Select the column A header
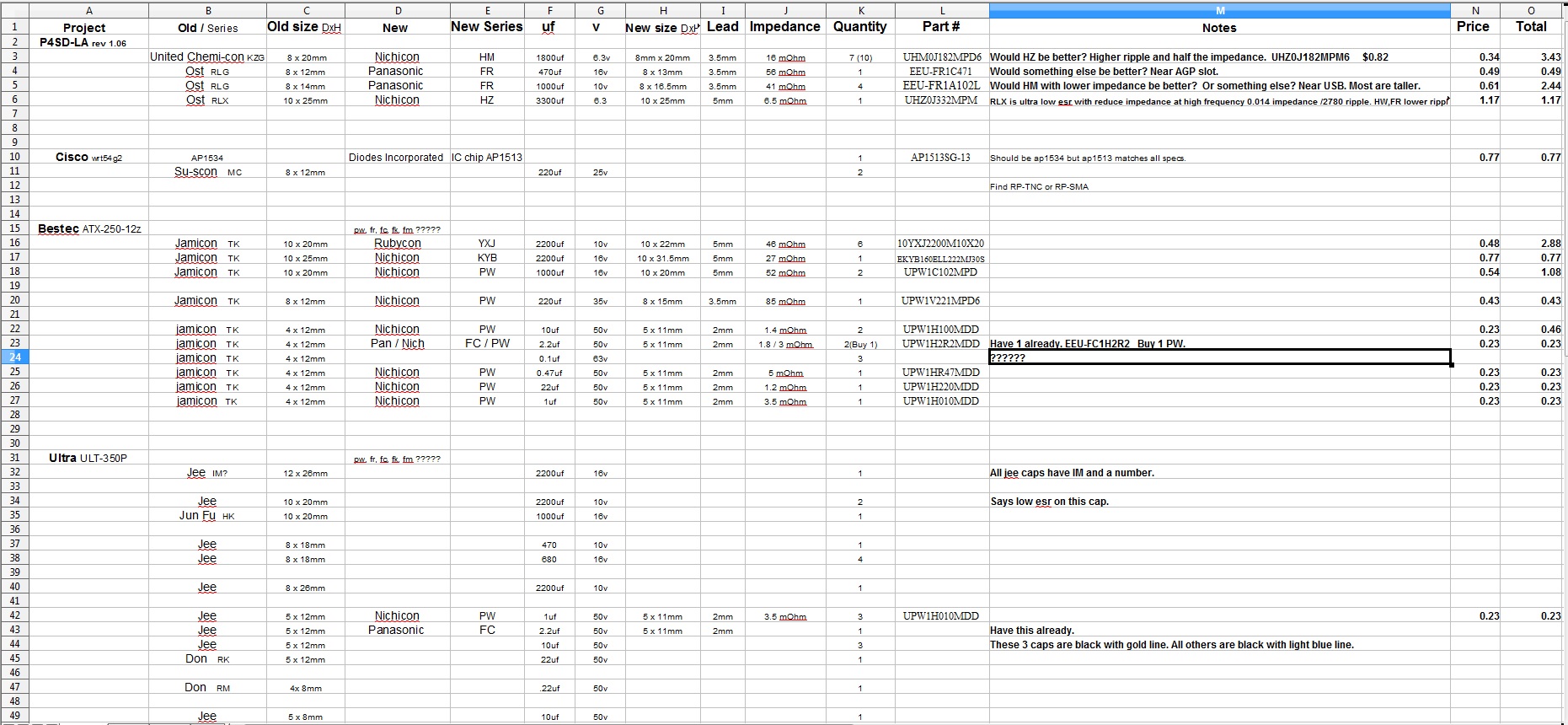Image resolution: width=1568 pixels, height=725 pixels. click(89, 10)
